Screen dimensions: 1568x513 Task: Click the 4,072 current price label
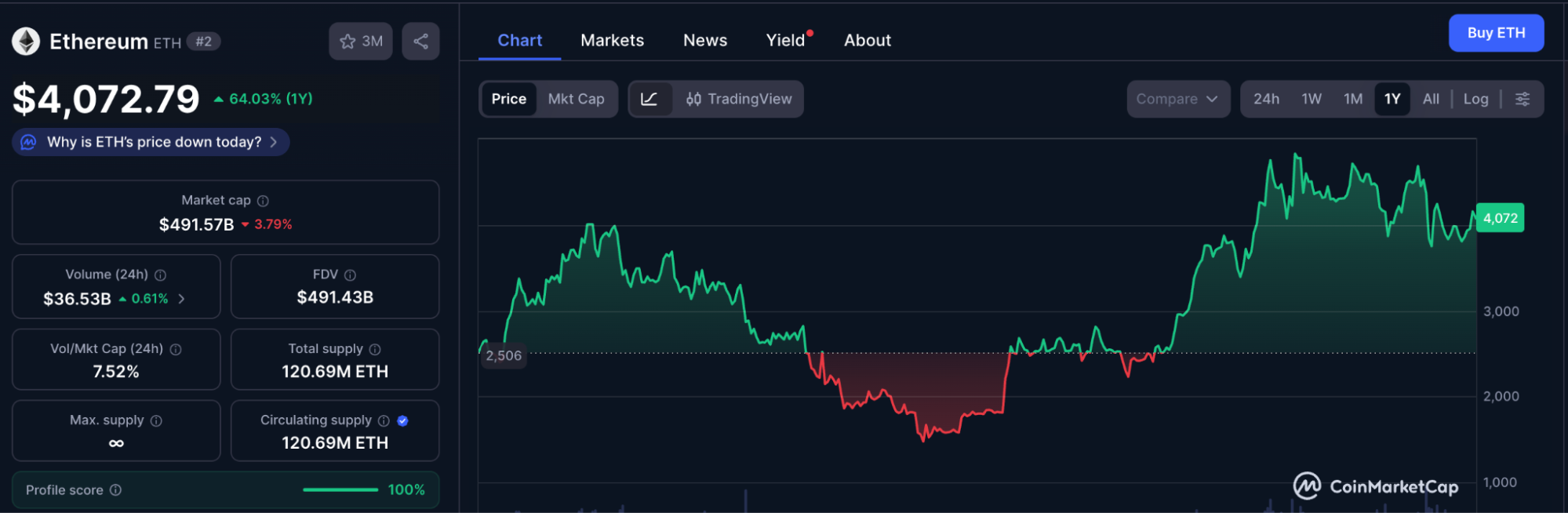(x=1500, y=218)
